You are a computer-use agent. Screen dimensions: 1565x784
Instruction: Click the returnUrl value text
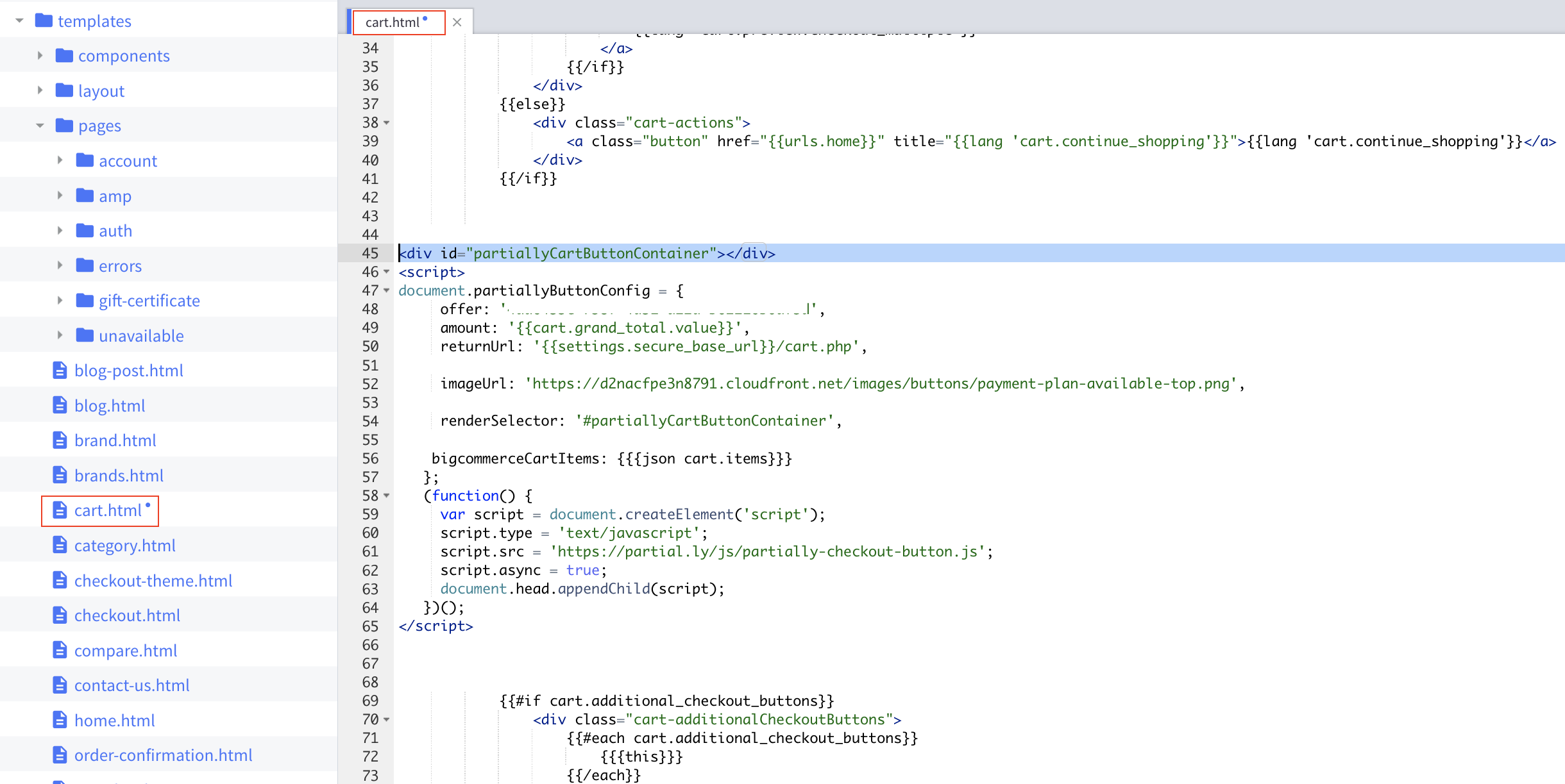point(697,346)
